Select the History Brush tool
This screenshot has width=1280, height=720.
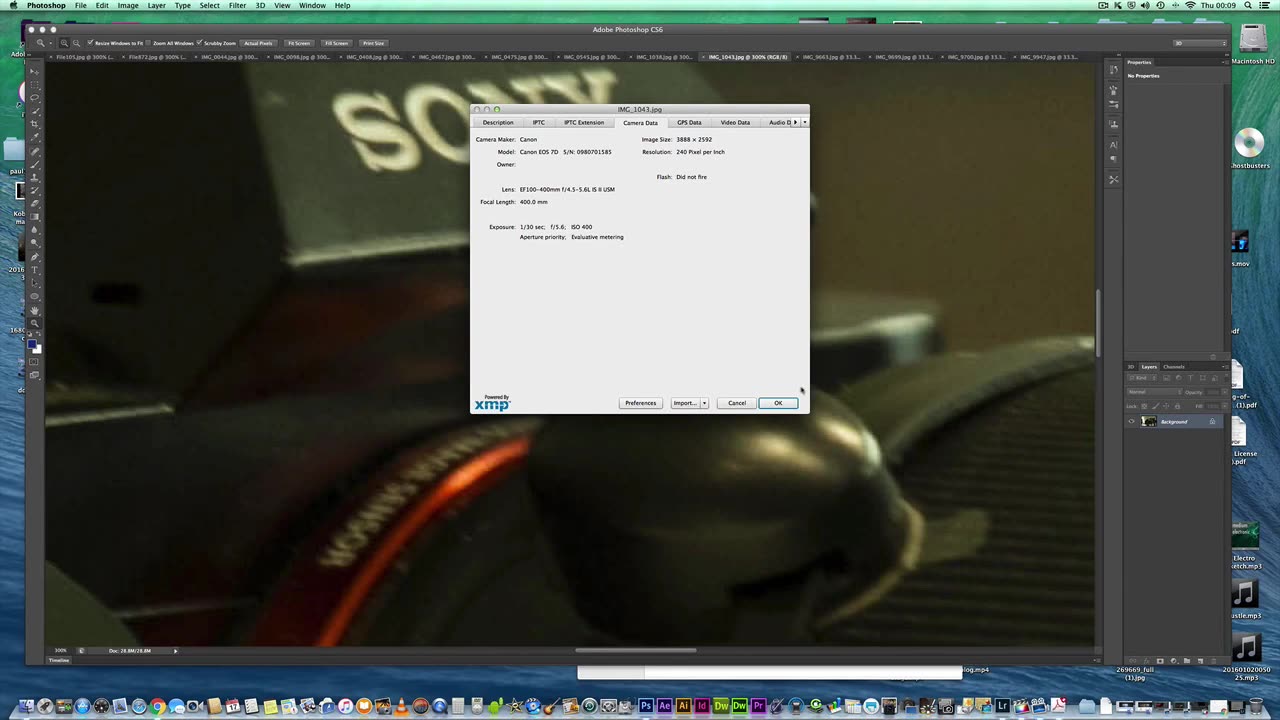[x=33, y=190]
